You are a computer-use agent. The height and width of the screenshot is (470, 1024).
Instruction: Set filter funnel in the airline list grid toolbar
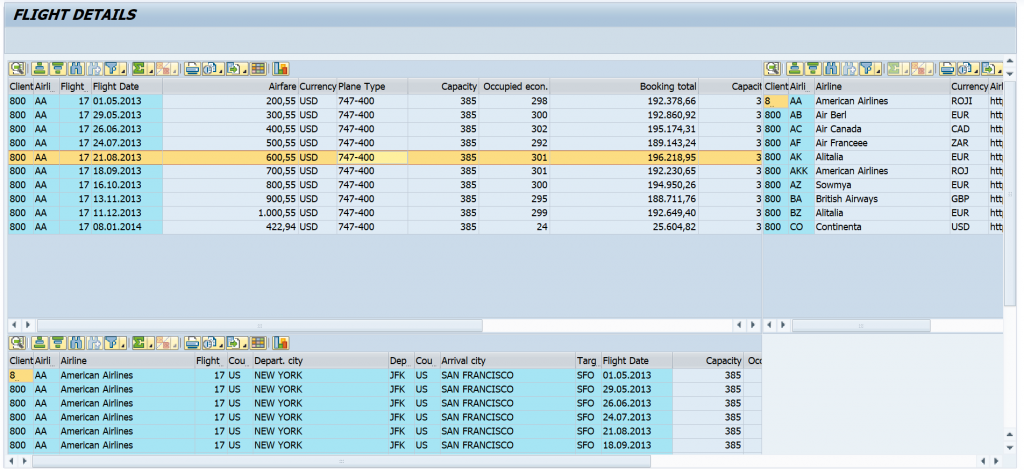[x=867, y=69]
